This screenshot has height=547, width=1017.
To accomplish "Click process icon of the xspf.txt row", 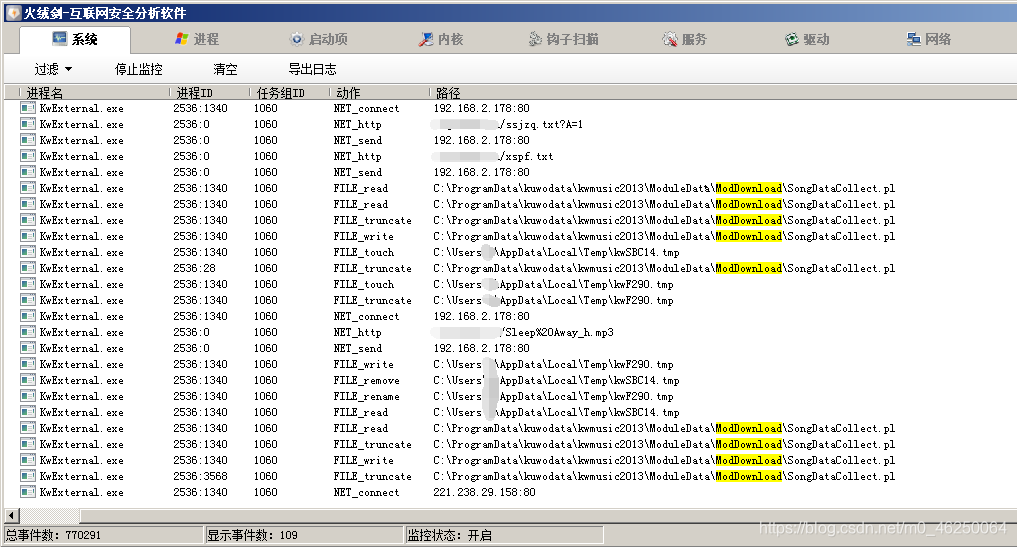I will click(x=28, y=156).
